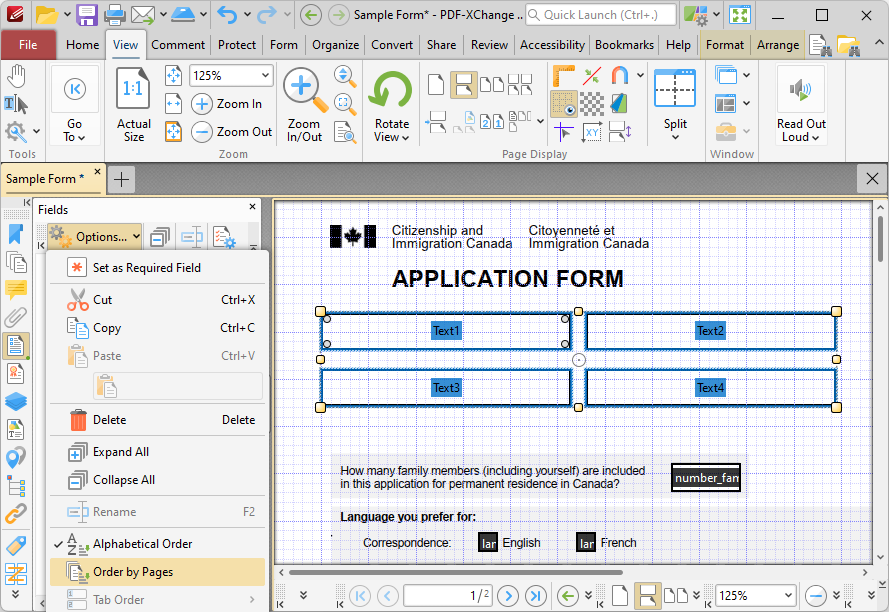Open Comments pane in sidebar
Screen dimensions: 889x612
pyautogui.click(x=16, y=289)
